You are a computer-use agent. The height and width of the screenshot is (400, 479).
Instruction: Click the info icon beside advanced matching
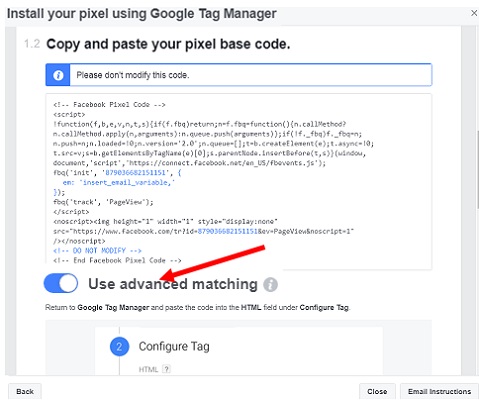270,284
